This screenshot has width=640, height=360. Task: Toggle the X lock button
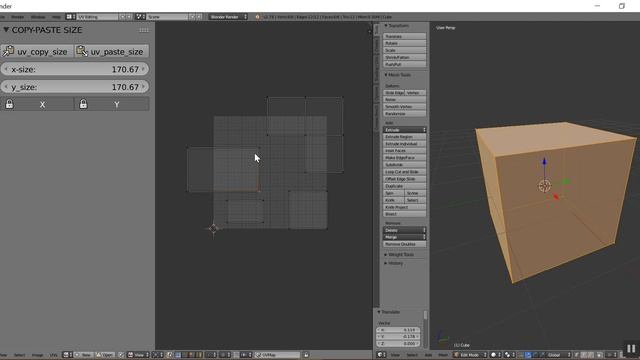[37, 104]
